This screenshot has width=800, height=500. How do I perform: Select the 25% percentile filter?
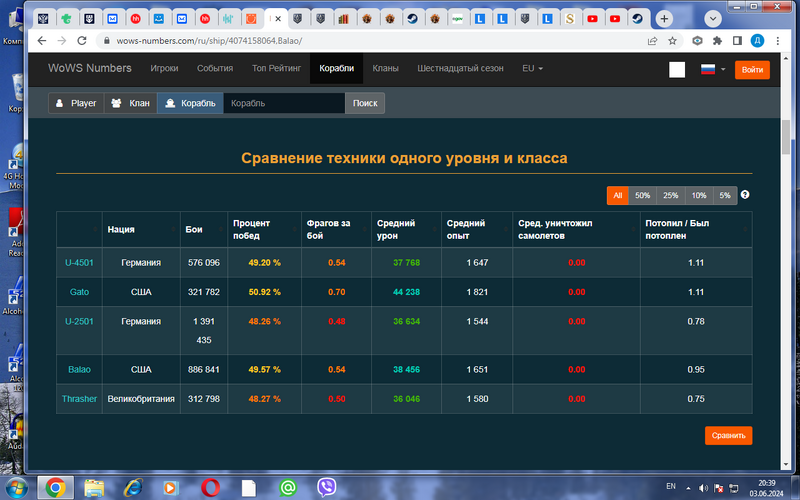pos(670,195)
